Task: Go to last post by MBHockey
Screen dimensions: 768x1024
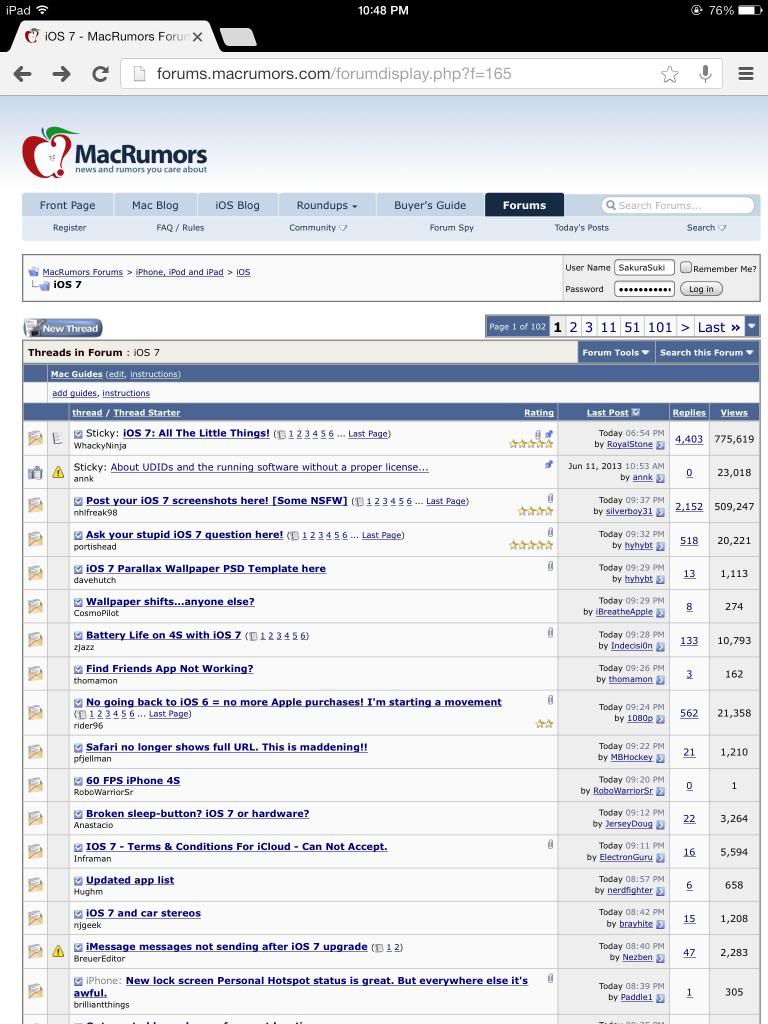Action: coord(660,758)
